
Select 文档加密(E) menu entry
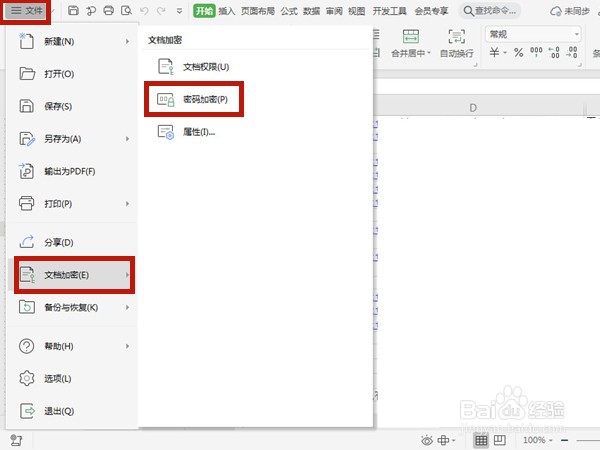click(74, 275)
